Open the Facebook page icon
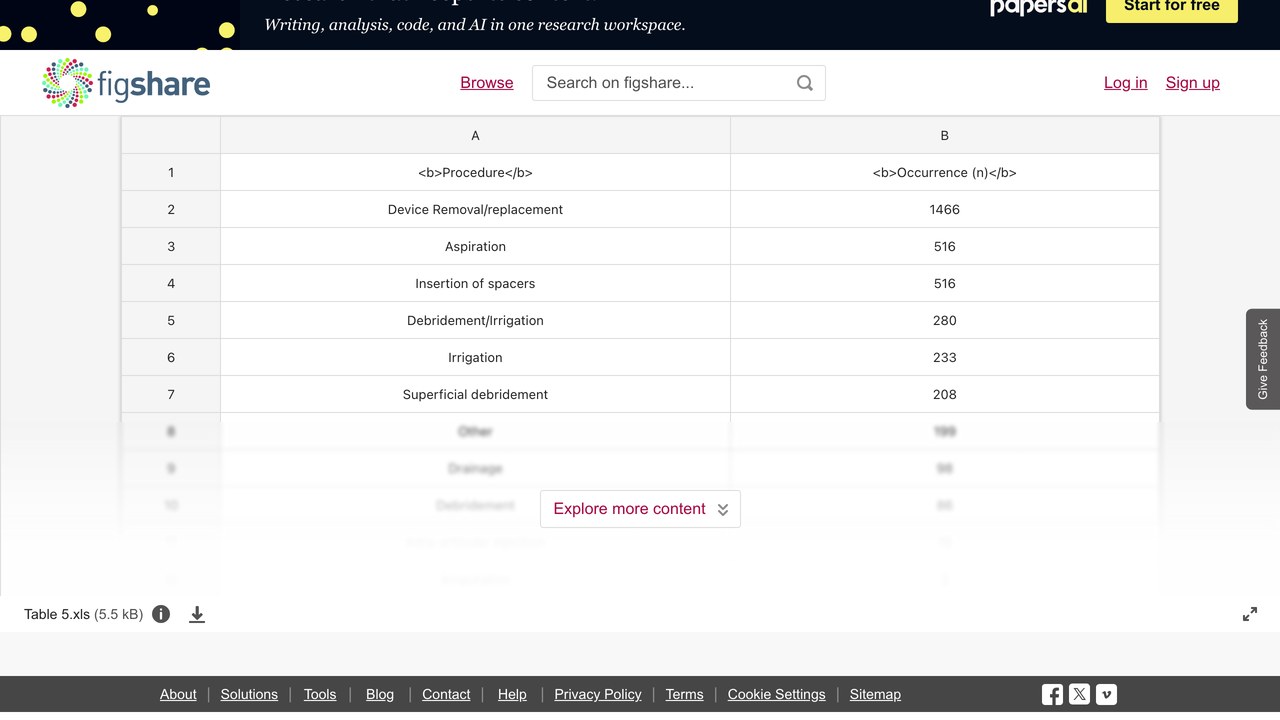Viewport: 1280px width, 720px height. click(x=1052, y=694)
